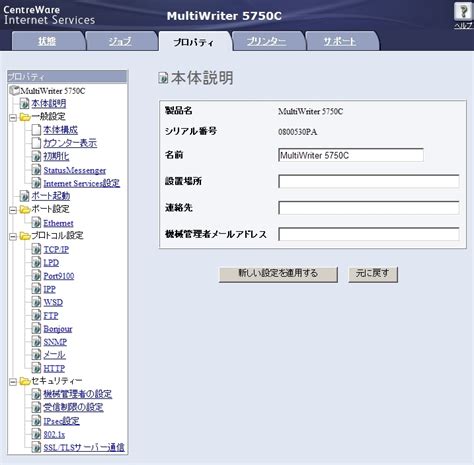474x465 pixels.
Task: Collapse the ポート設定 tree node
Action: tap(13, 210)
